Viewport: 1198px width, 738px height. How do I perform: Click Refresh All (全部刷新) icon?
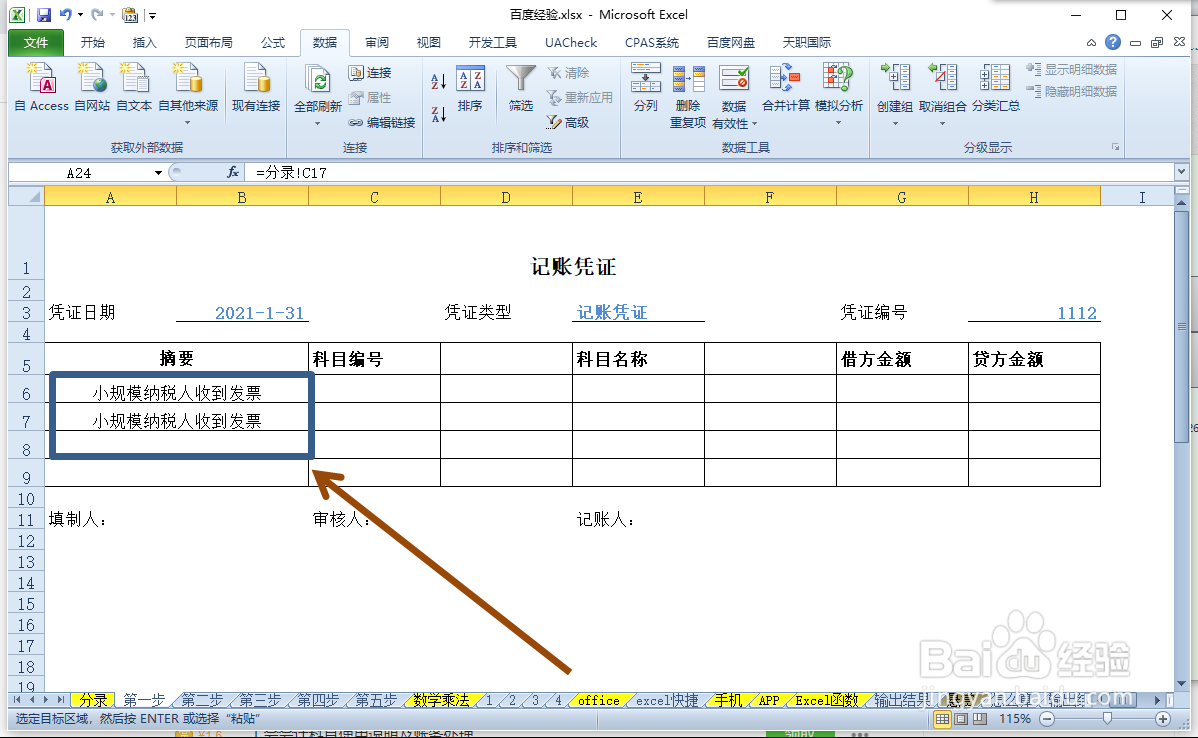click(317, 80)
